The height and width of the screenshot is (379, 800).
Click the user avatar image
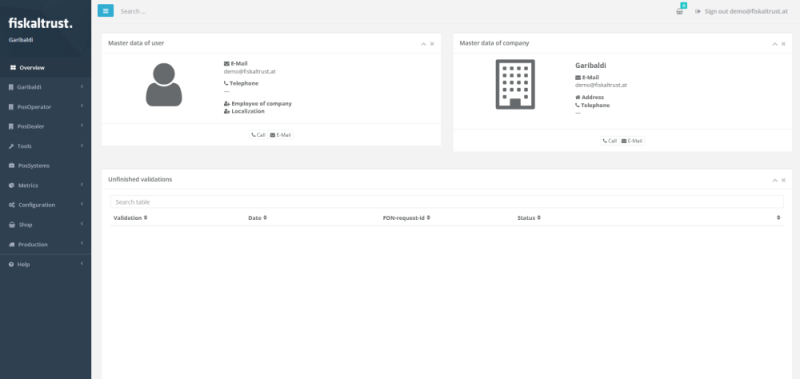coord(164,85)
